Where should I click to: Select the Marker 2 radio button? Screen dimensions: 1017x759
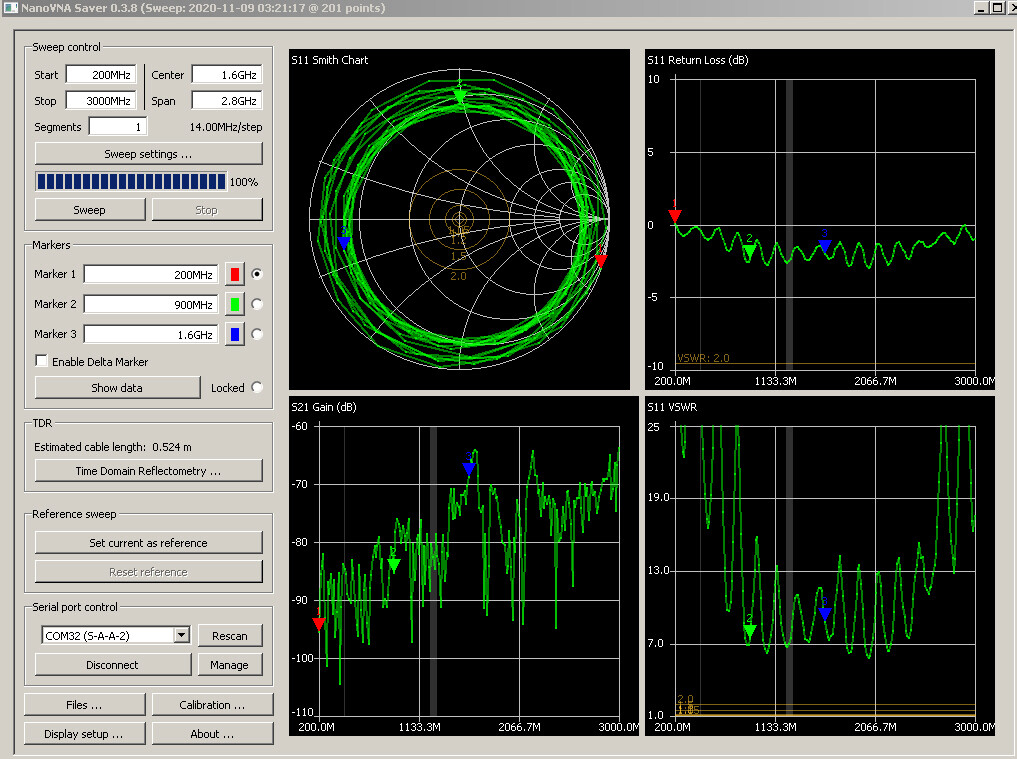[x=257, y=304]
